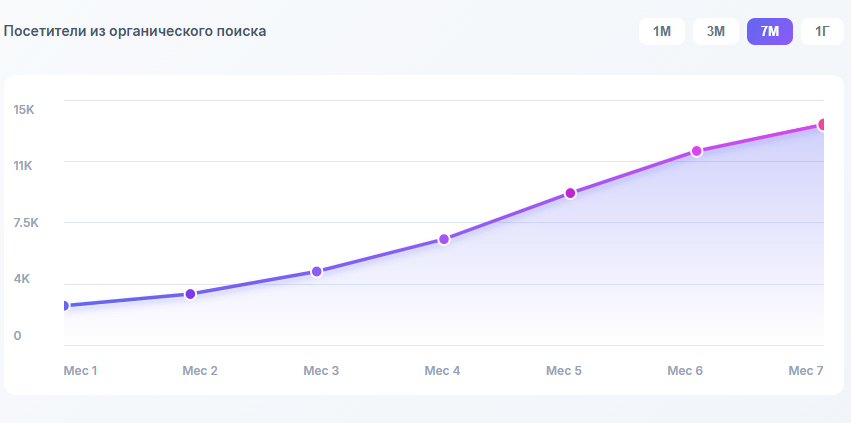Click the Мес 7 pink data point
The width and height of the screenshot is (851, 423).
[823, 124]
